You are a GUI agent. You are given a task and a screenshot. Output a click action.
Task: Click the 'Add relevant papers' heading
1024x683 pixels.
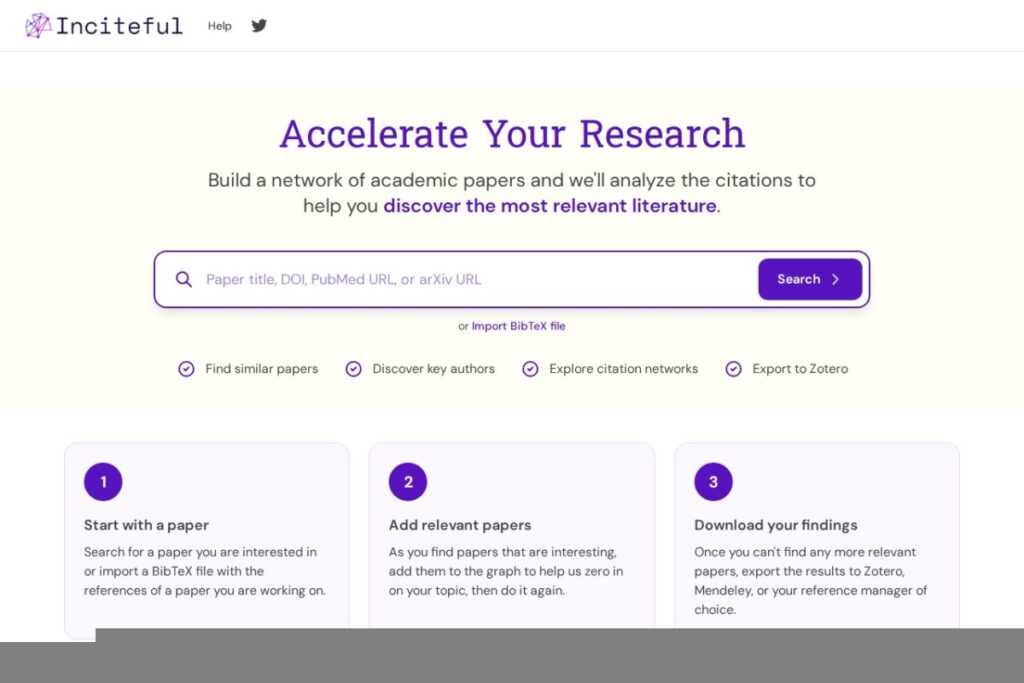(460, 525)
